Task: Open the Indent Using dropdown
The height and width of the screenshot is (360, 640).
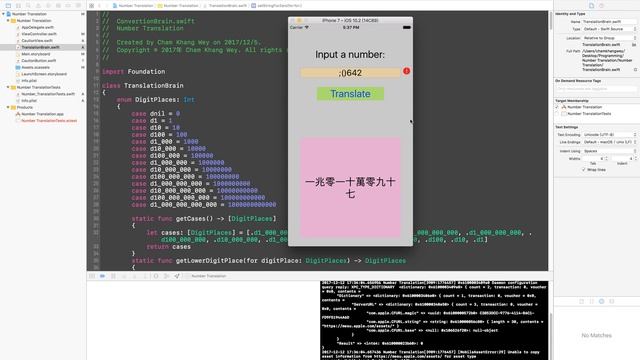Action: point(609,151)
